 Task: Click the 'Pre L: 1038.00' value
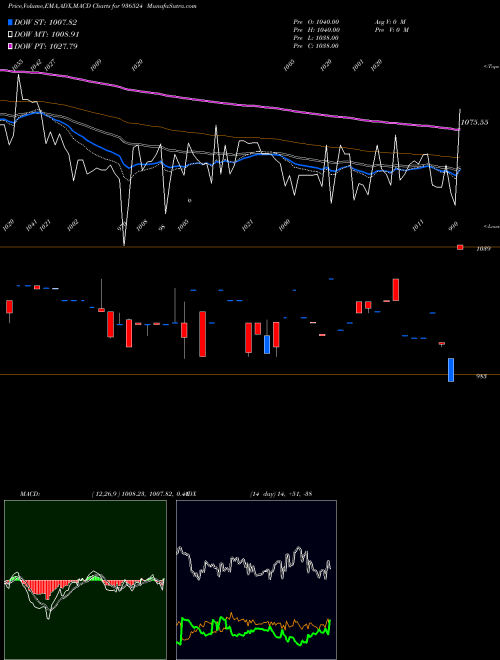click(316, 38)
